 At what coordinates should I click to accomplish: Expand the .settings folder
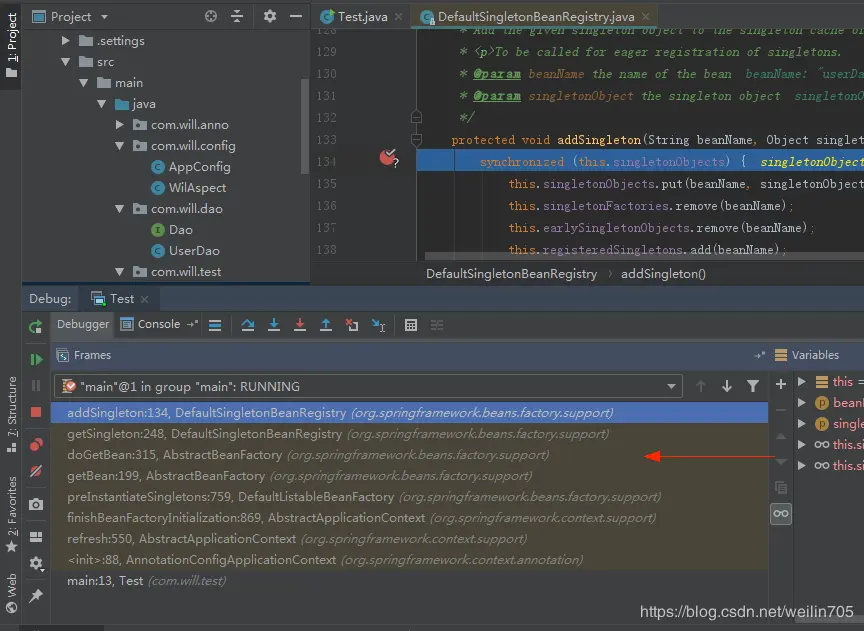coord(66,40)
